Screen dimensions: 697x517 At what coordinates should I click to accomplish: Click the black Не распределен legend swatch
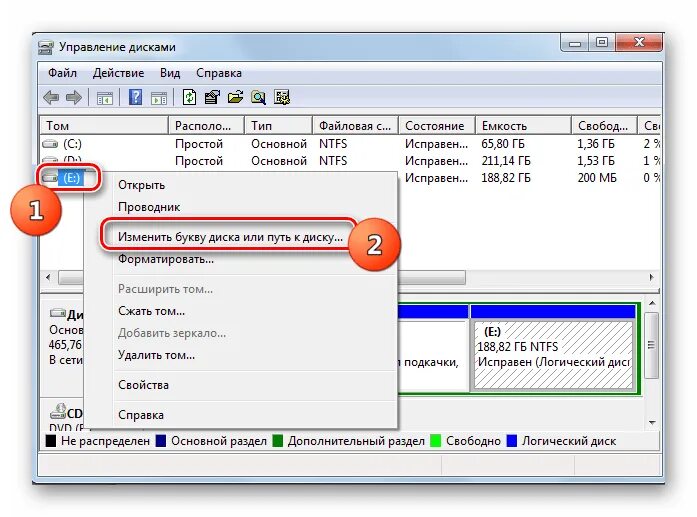(x=51, y=441)
